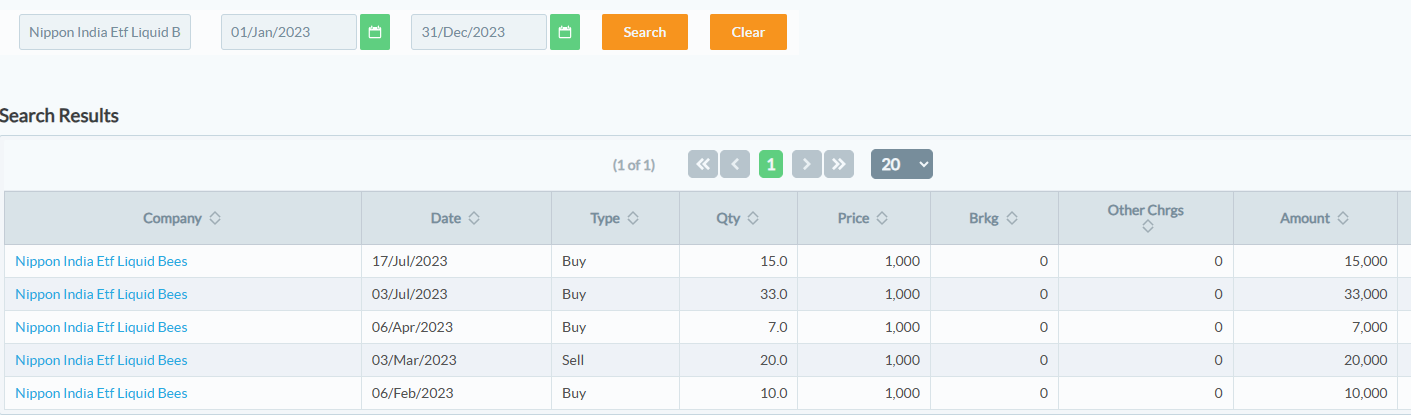Click the orange Search button
This screenshot has width=1411, height=415.
[x=645, y=32]
